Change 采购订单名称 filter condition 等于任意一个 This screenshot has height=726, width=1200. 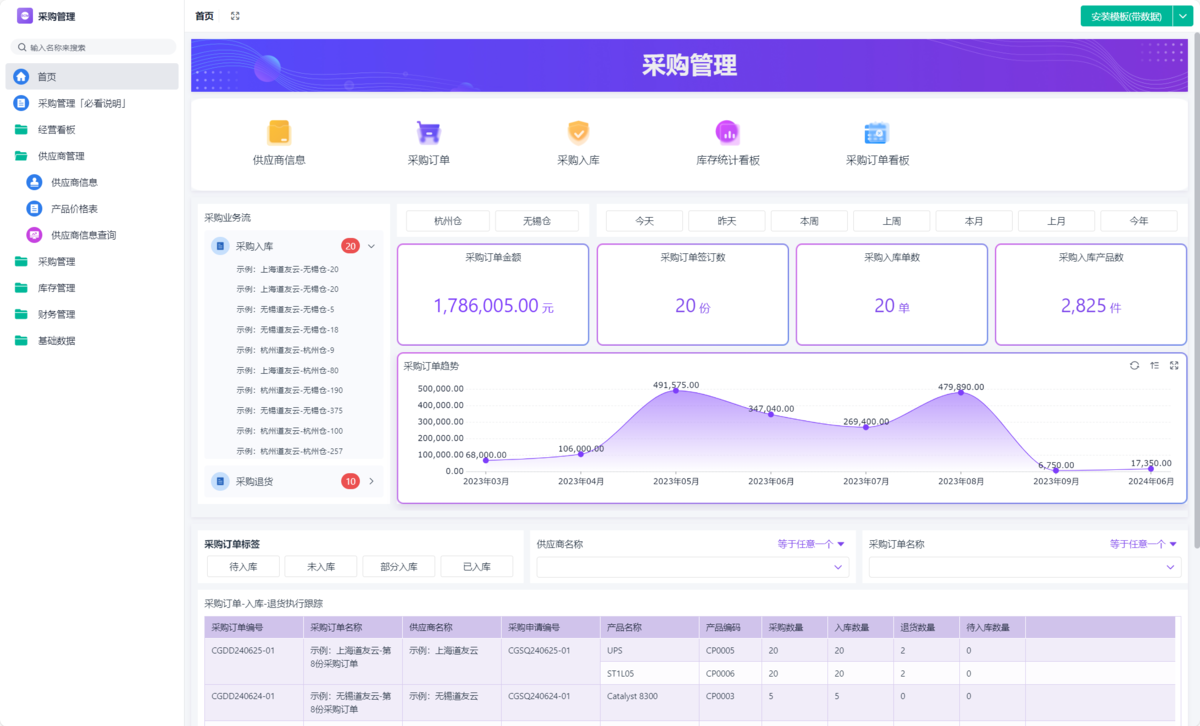coord(1143,544)
